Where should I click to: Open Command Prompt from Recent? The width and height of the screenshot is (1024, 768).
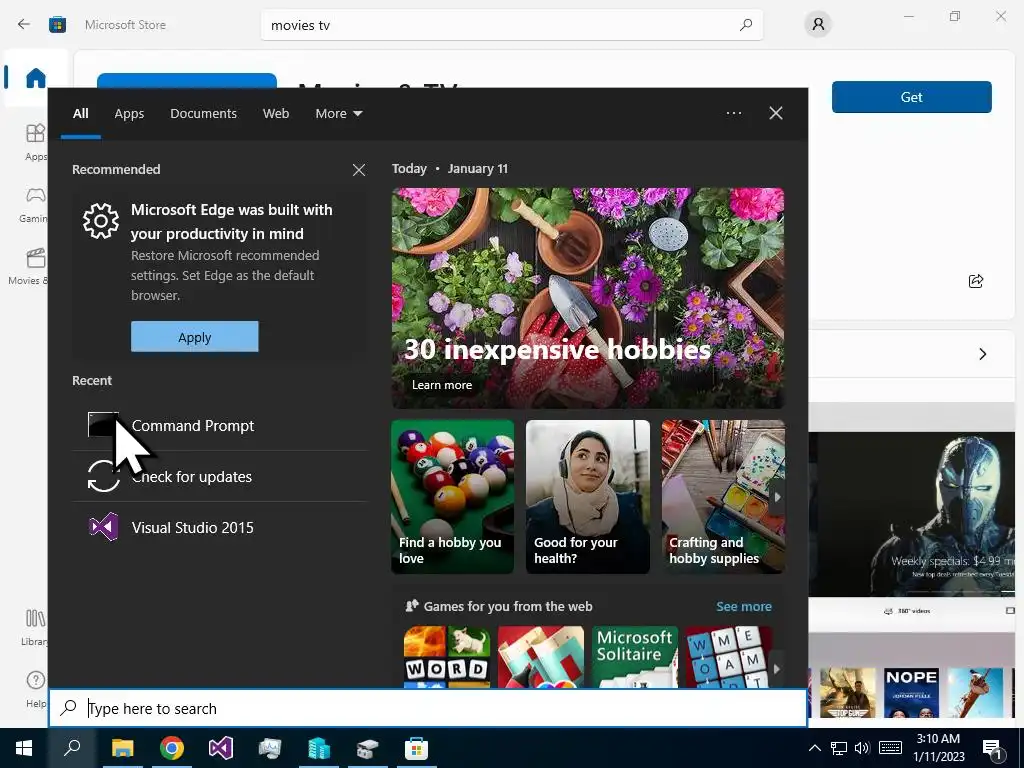point(219,425)
